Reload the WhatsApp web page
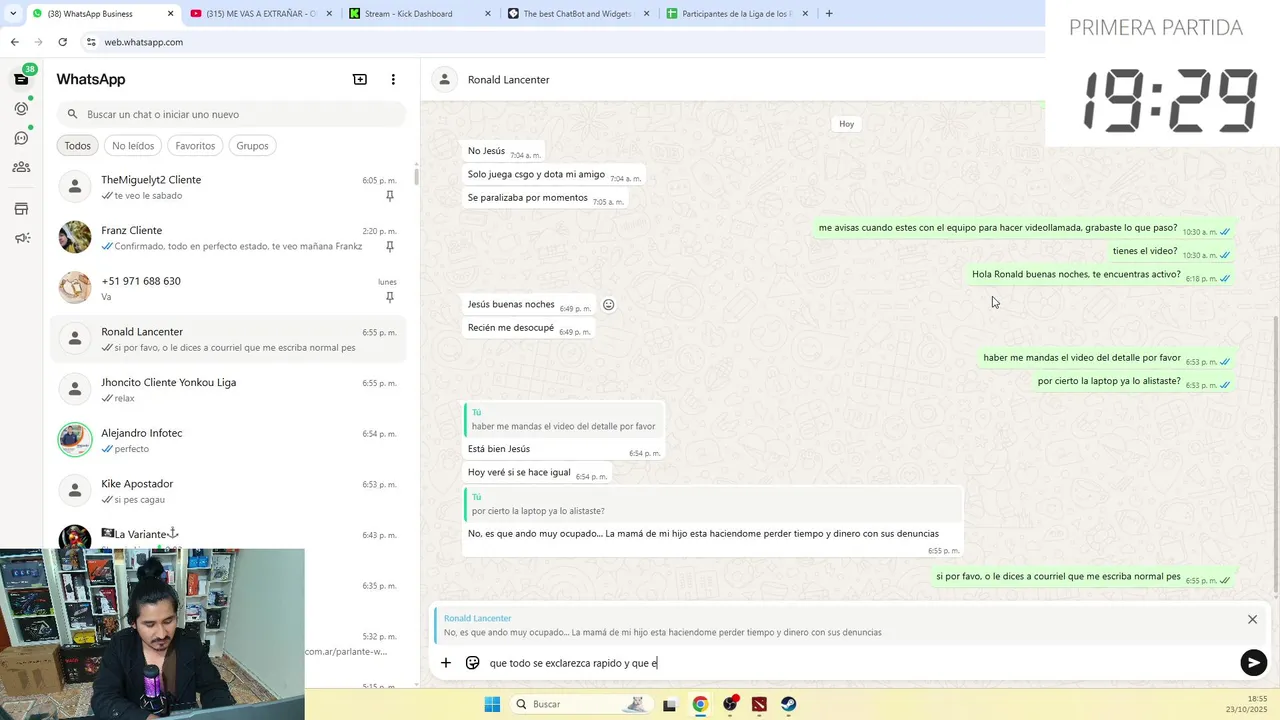This screenshot has width=1280, height=720. tap(62, 42)
